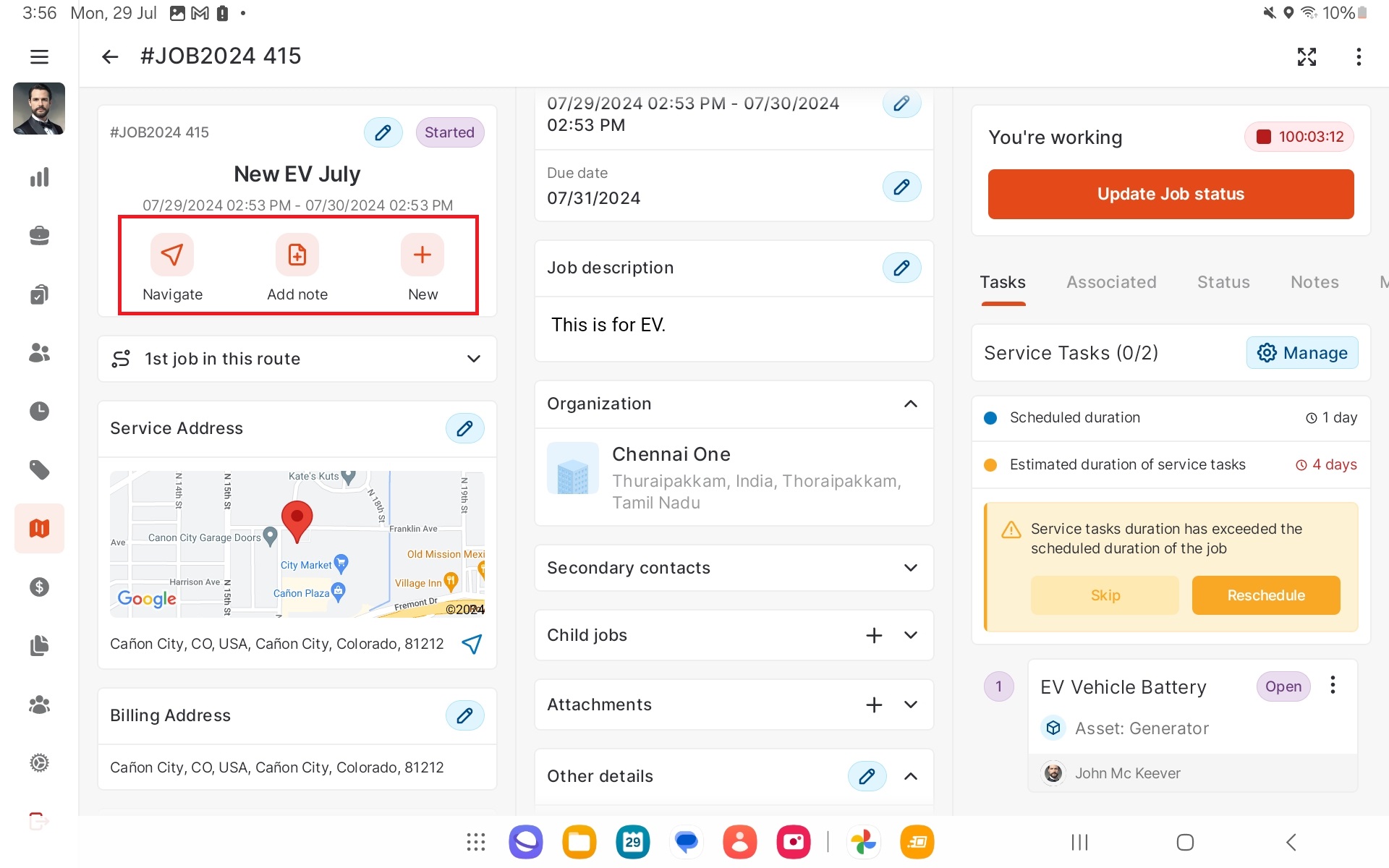1389x868 pixels.
Task: Tap the New plus action icon
Action: tap(422, 255)
